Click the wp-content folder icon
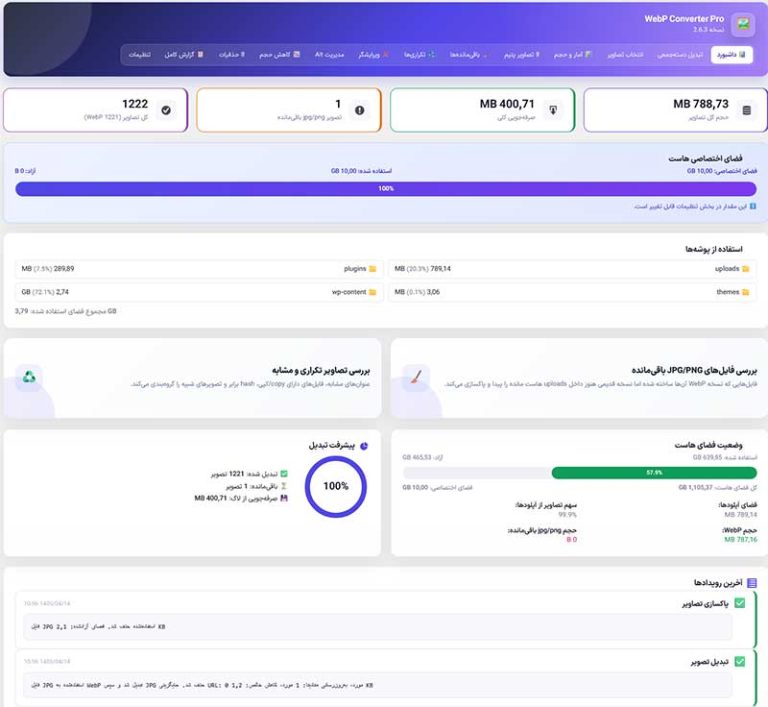Viewport: 768px width, 707px height. pos(372,292)
